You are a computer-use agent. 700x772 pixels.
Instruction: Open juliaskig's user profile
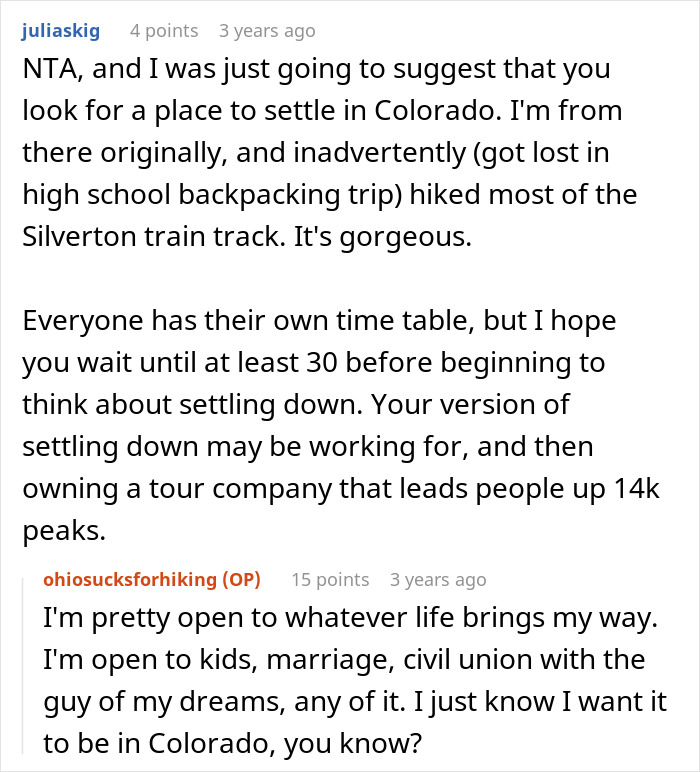click(61, 31)
